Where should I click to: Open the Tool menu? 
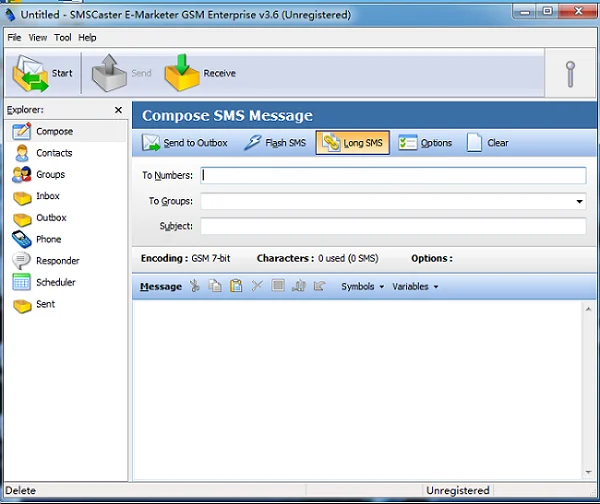coord(62,37)
